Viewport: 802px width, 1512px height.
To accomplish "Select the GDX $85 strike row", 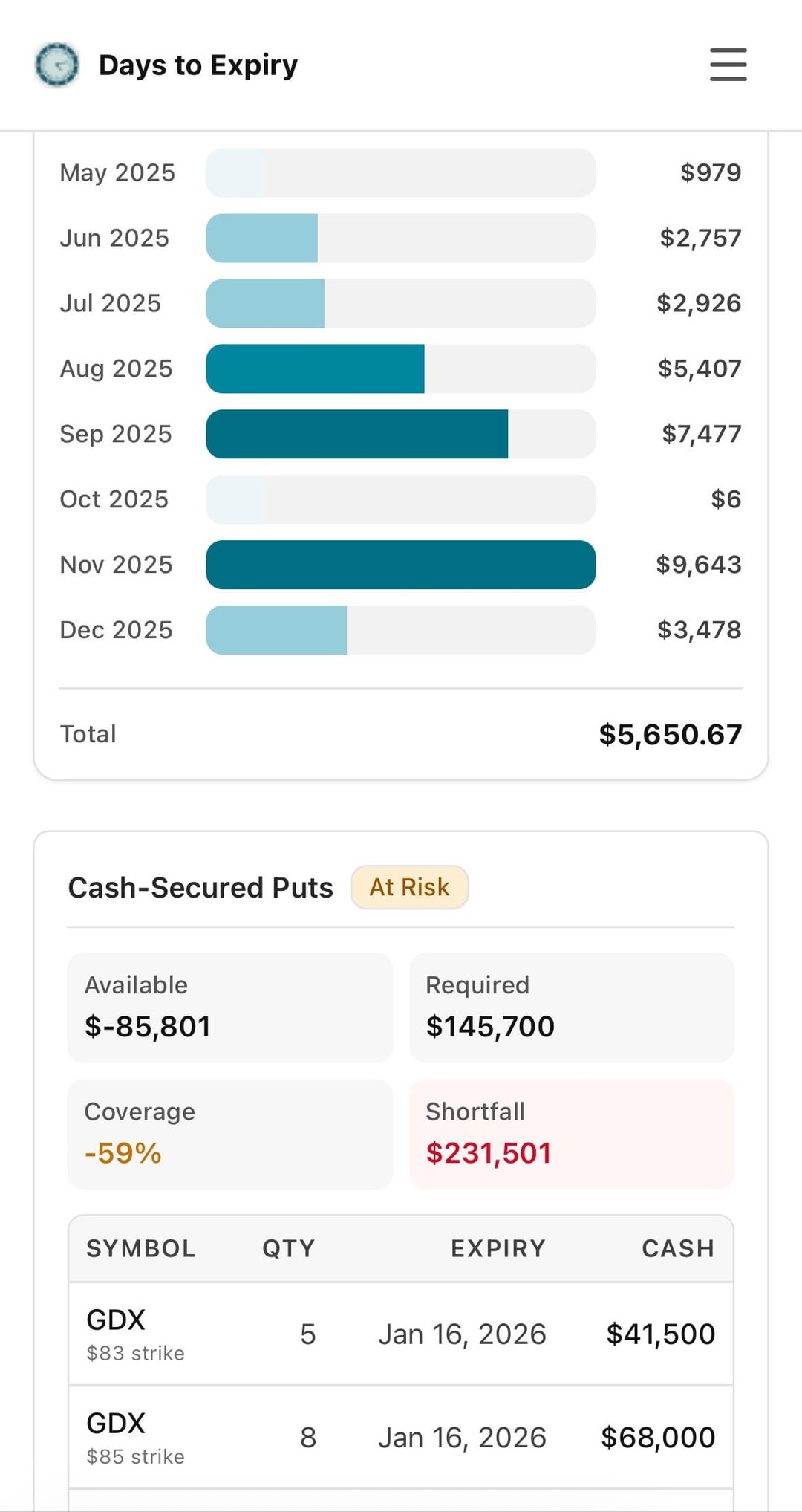I will pyautogui.click(x=400, y=1438).
